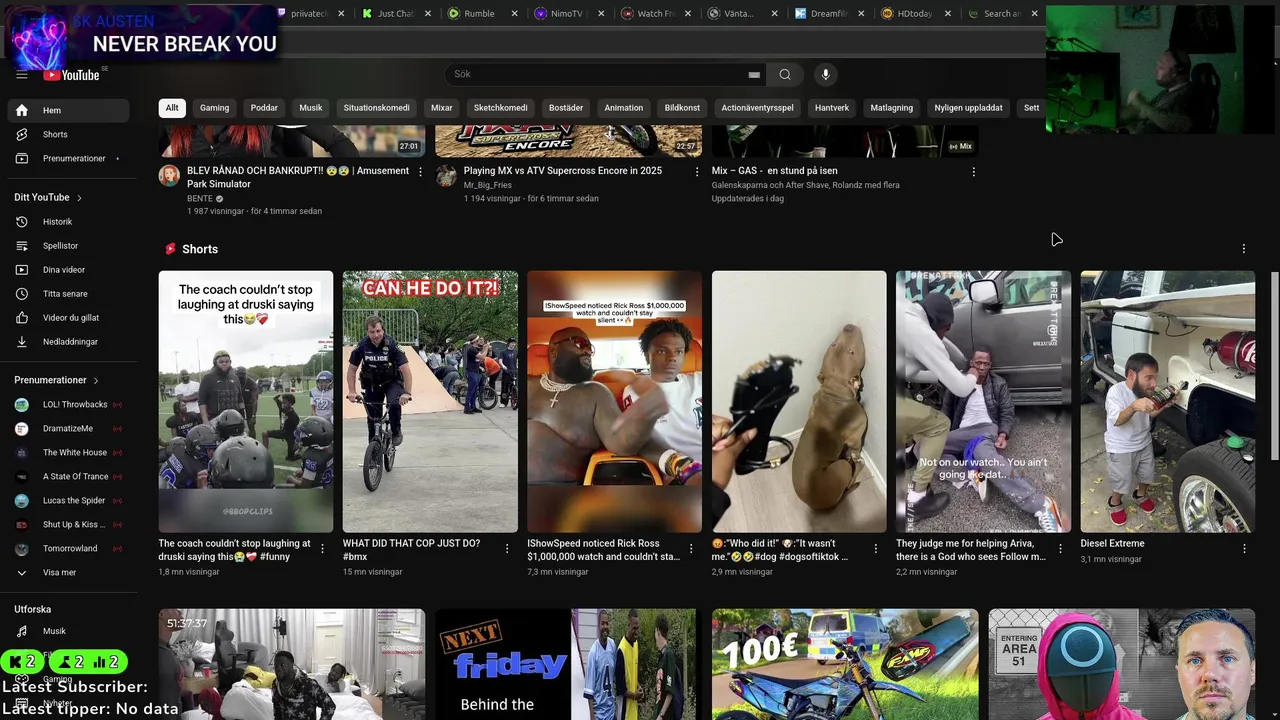This screenshot has width=1280, height=720.
Task: Expand Visa mer subscriptions
Action: 67,573
